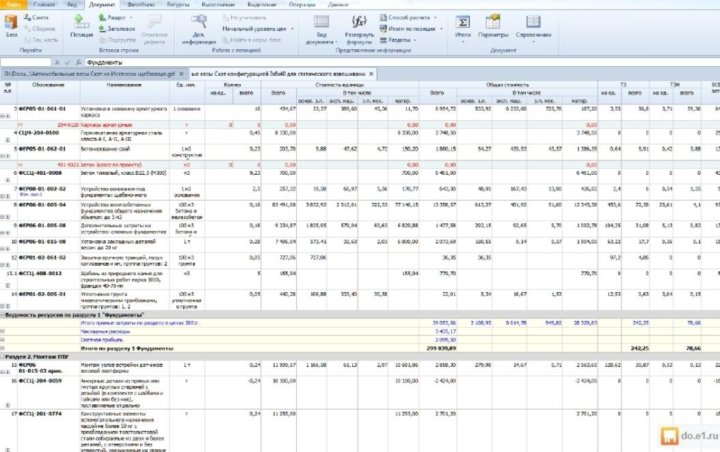Insert a Заголовок row
This screenshot has height=452, width=720.
pyautogui.click(x=118, y=27)
